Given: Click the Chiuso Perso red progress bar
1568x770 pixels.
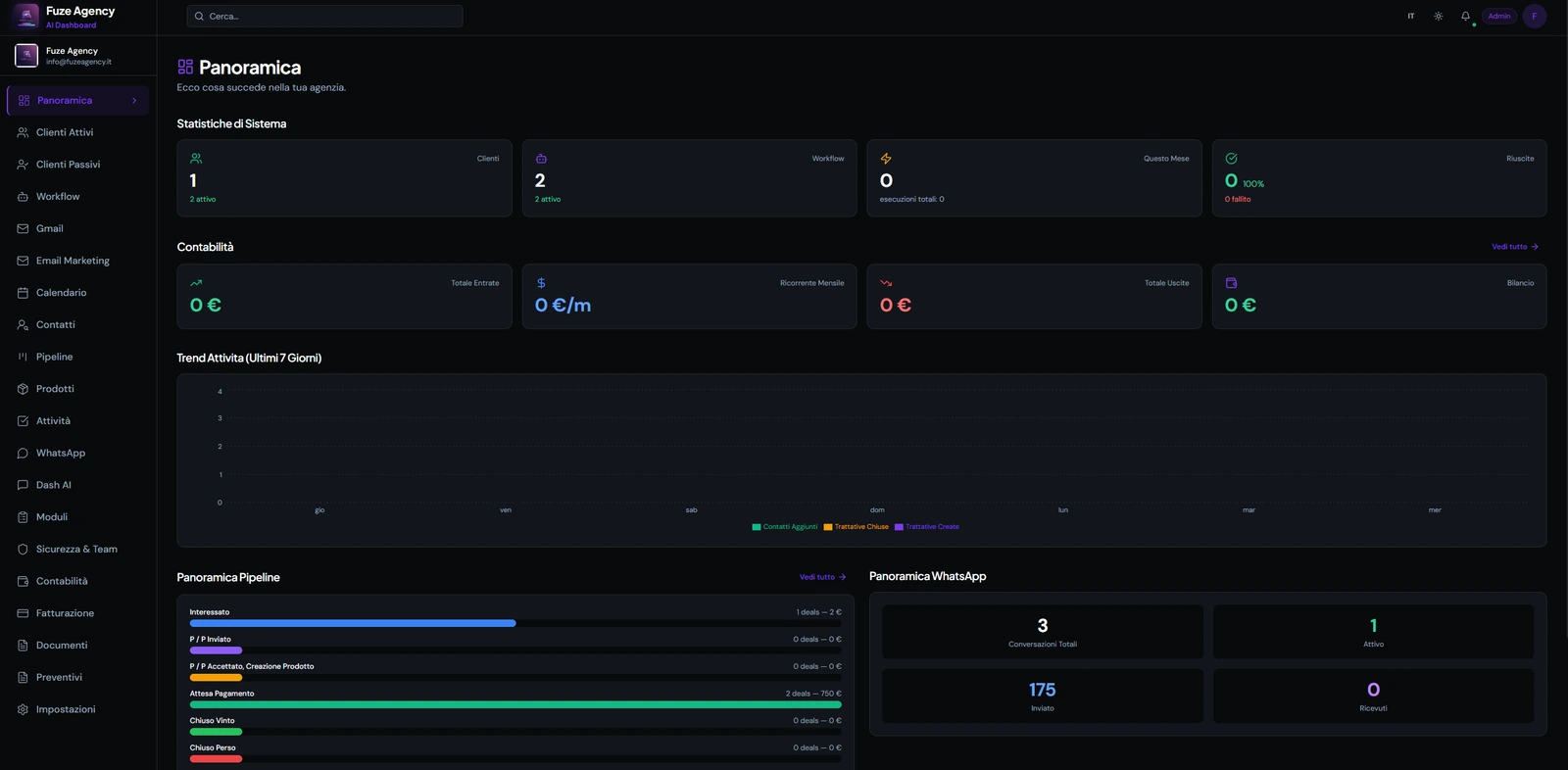Looking at the screenshot, I should tap(216, 758).
